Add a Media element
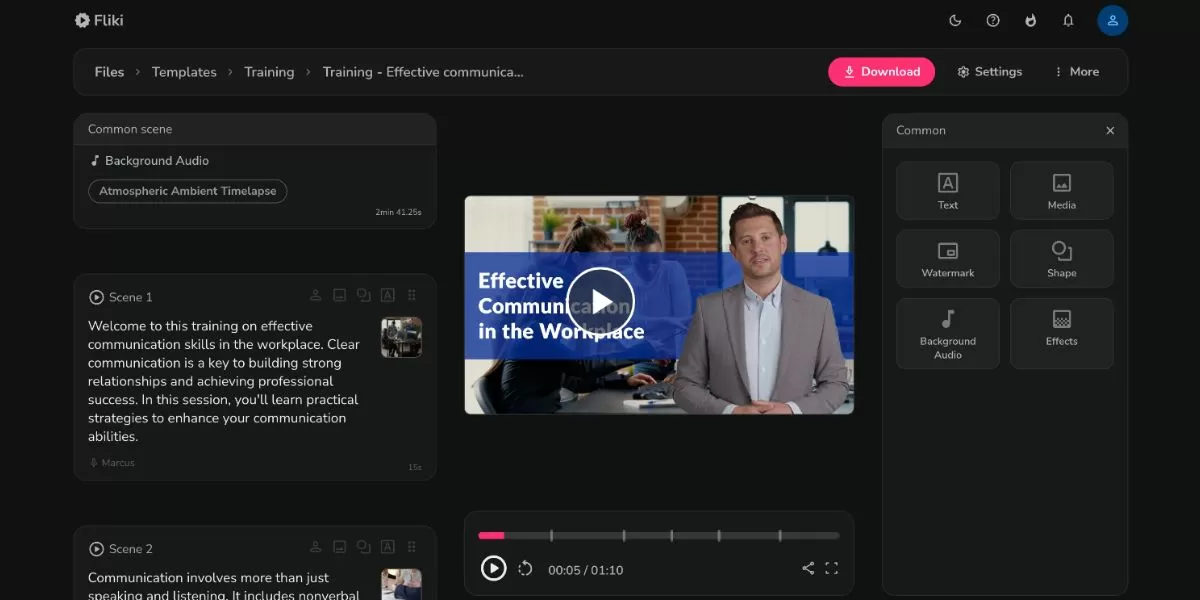1200x600 pixels. click(1062, 191)
